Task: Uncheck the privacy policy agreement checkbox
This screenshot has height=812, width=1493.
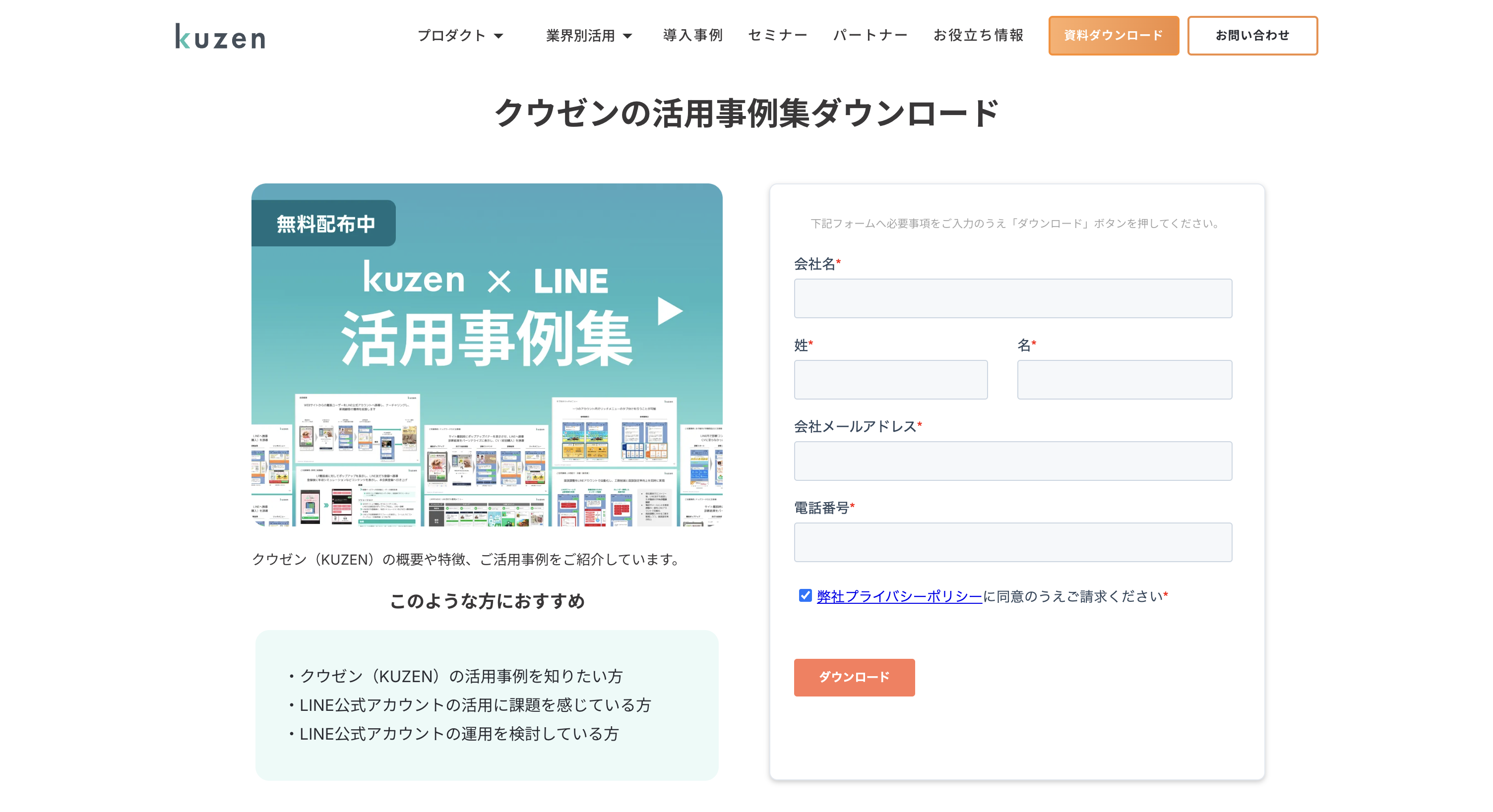Action: [x=805, y=595]
